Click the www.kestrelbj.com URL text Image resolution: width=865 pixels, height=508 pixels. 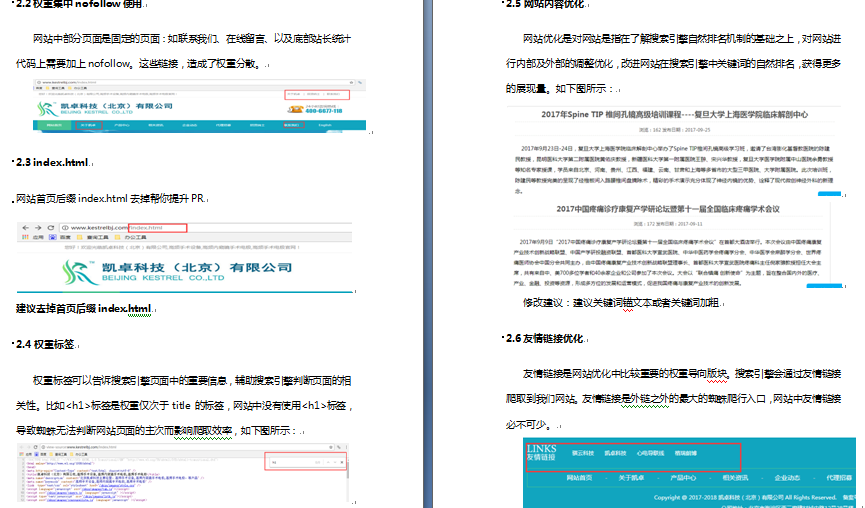tap(99, 228)
